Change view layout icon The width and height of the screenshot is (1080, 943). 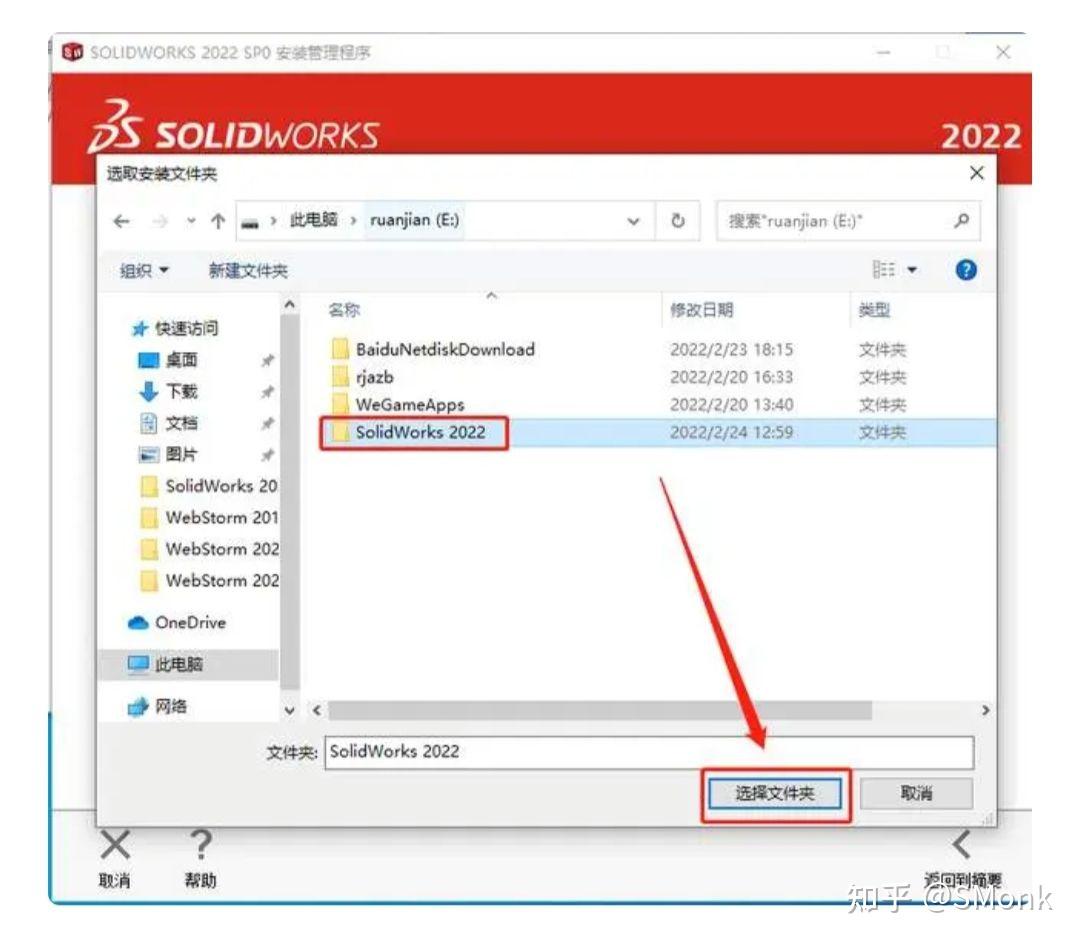click(884, 269)
